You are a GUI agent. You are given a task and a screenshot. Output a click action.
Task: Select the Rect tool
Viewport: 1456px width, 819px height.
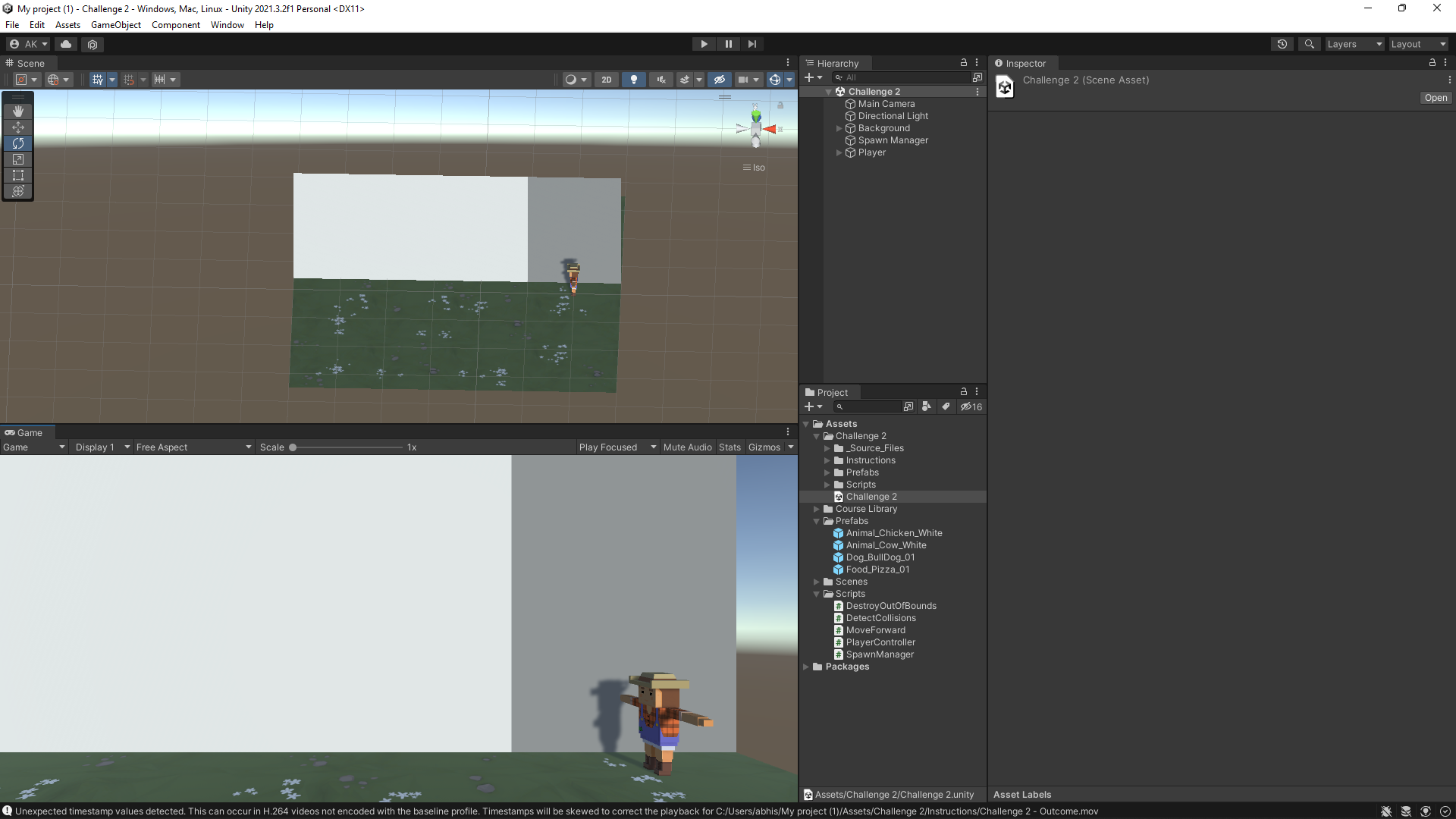pyautogui.click(x=18, y=175)
